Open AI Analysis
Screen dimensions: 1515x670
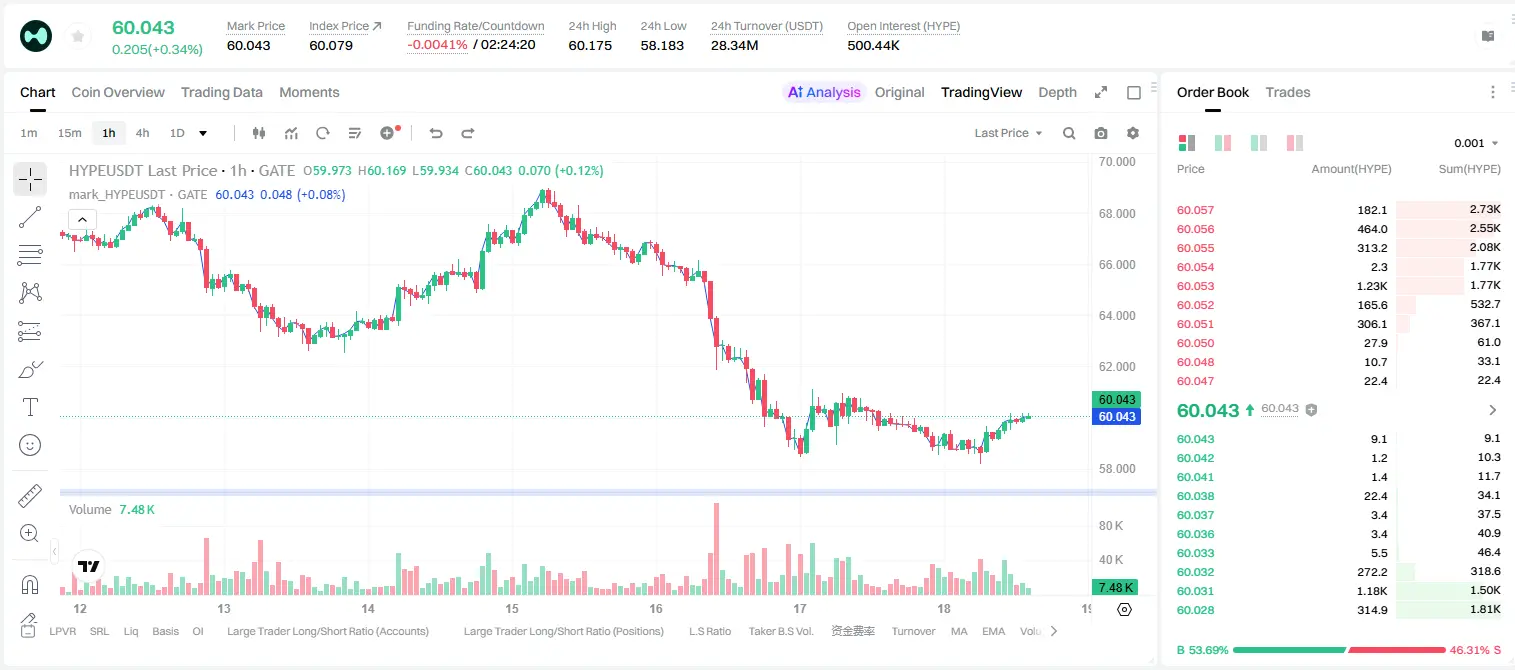pyautogui.click(x=823, y=92)
